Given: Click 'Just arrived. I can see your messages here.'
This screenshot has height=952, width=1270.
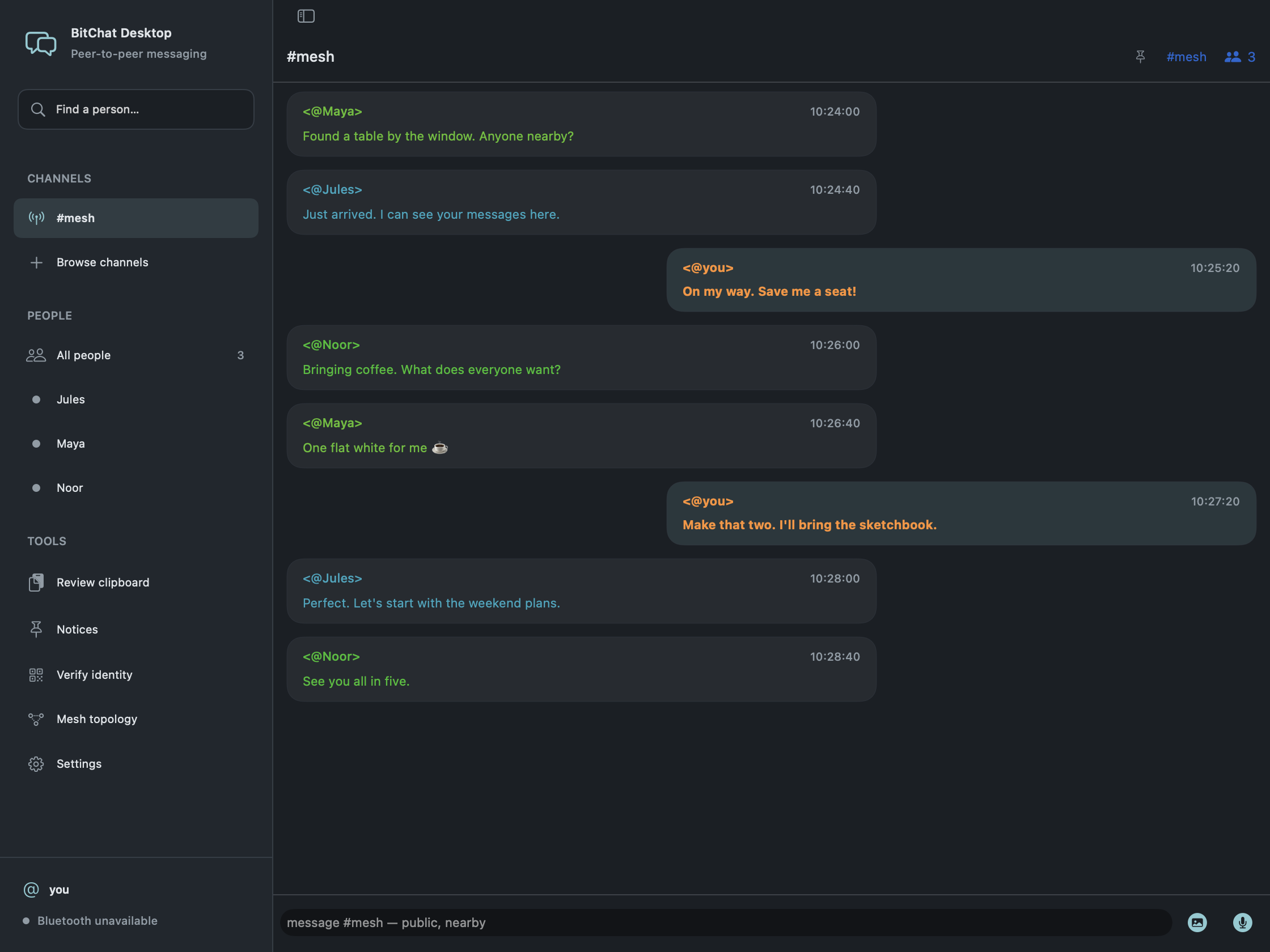Looking at the screenshot, I should 431,214.
